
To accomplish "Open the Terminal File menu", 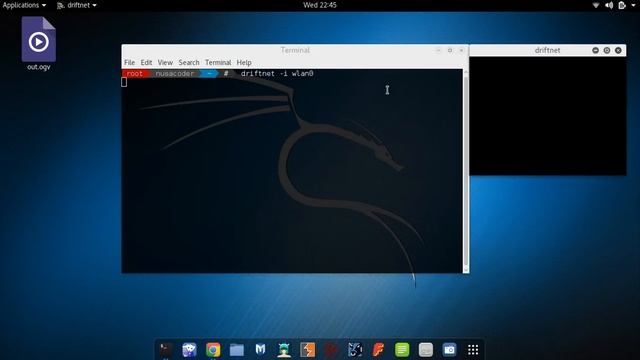I will 129,62.
